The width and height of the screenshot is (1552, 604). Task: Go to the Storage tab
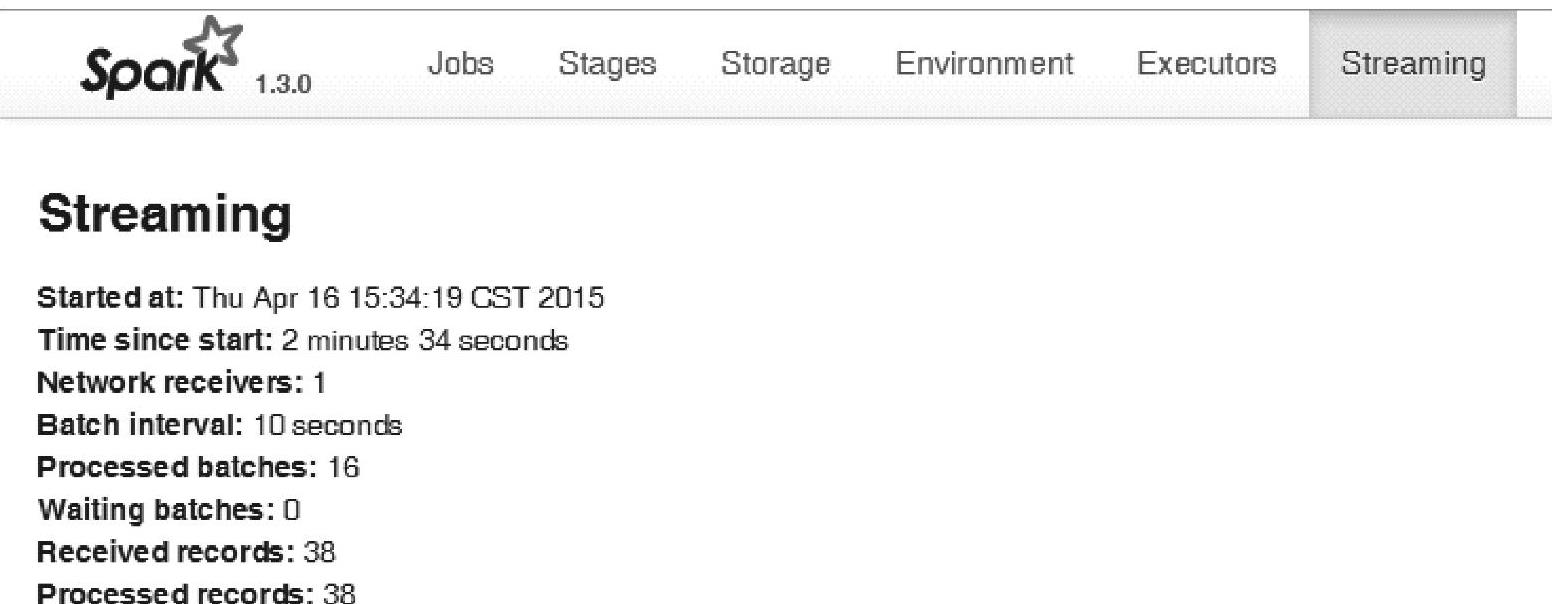[775, 65]
